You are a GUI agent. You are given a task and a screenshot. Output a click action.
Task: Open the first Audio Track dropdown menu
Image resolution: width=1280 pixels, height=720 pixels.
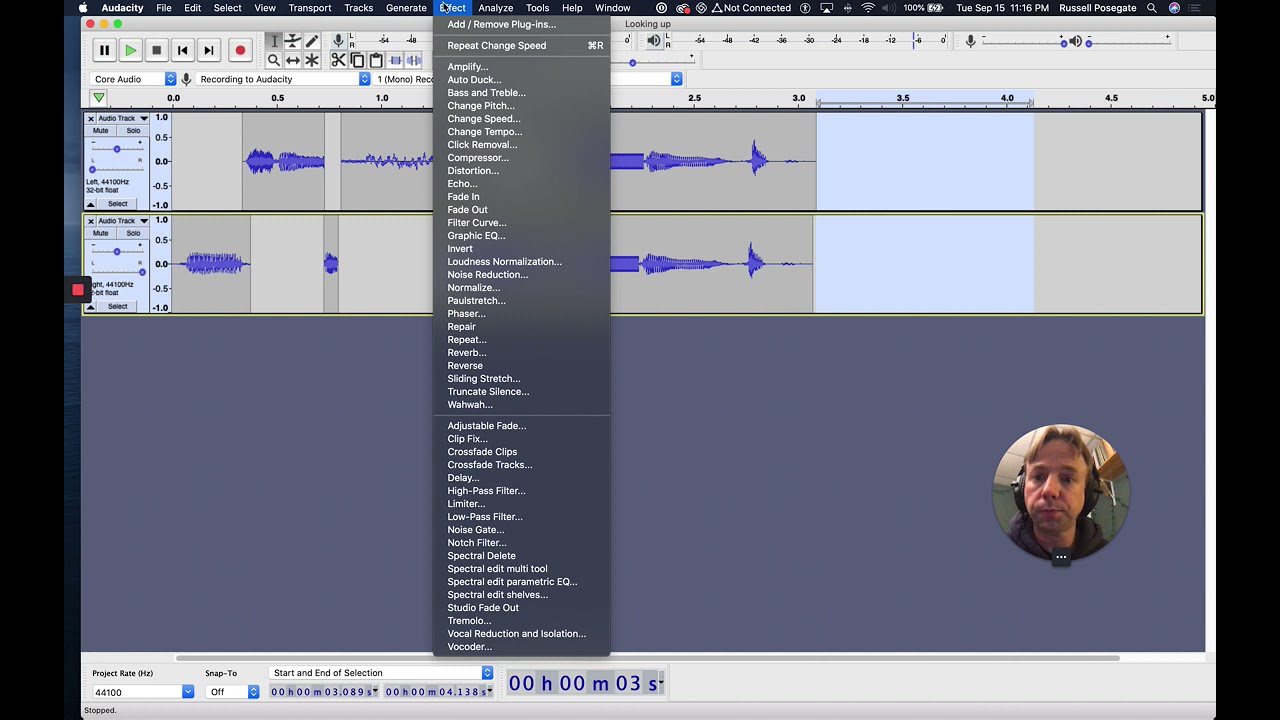tap(123, 118)
